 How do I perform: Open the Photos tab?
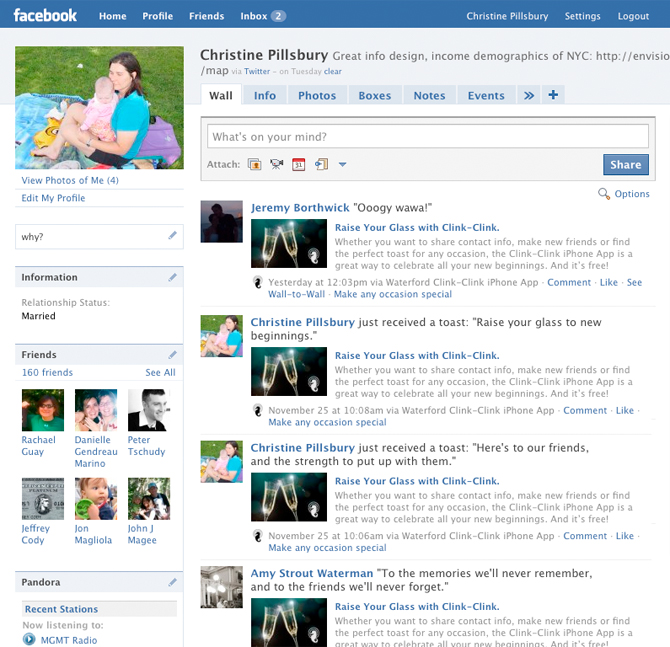(x=317, y=95)
